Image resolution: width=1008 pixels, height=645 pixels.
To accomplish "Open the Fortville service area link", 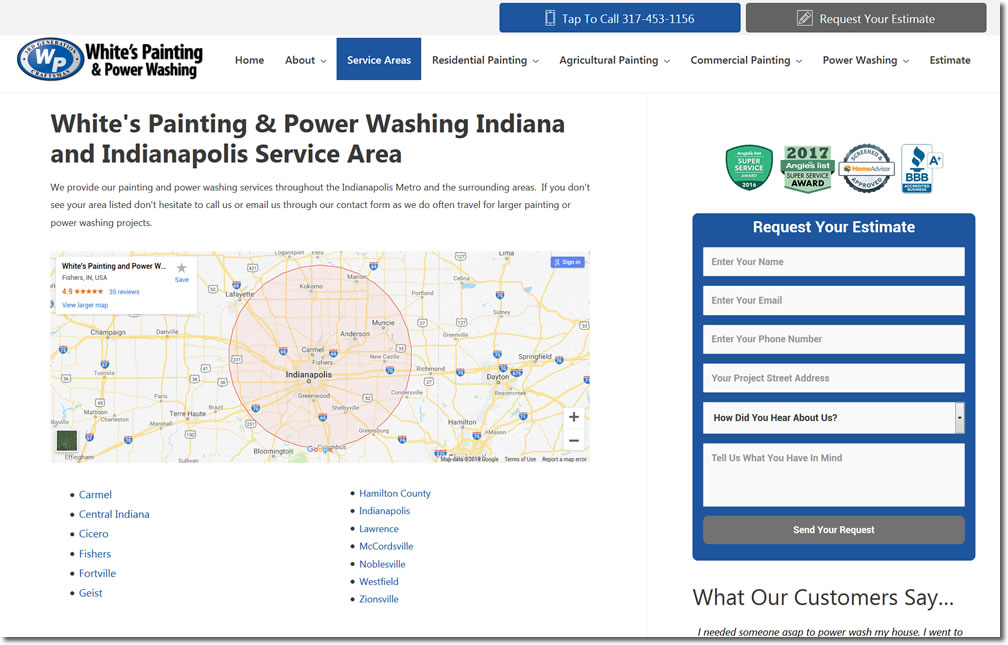I will tap(97, 574).
